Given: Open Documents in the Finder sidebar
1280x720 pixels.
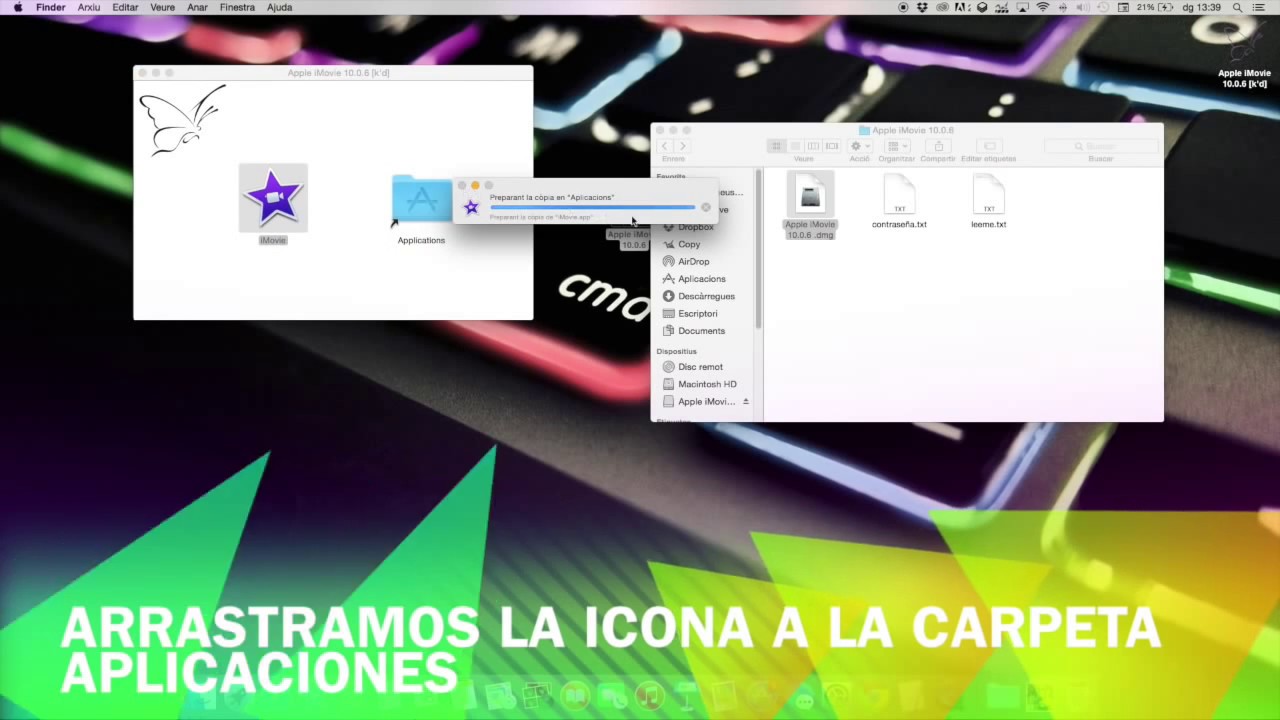Looking at the screenshot, I should point(704,331).
